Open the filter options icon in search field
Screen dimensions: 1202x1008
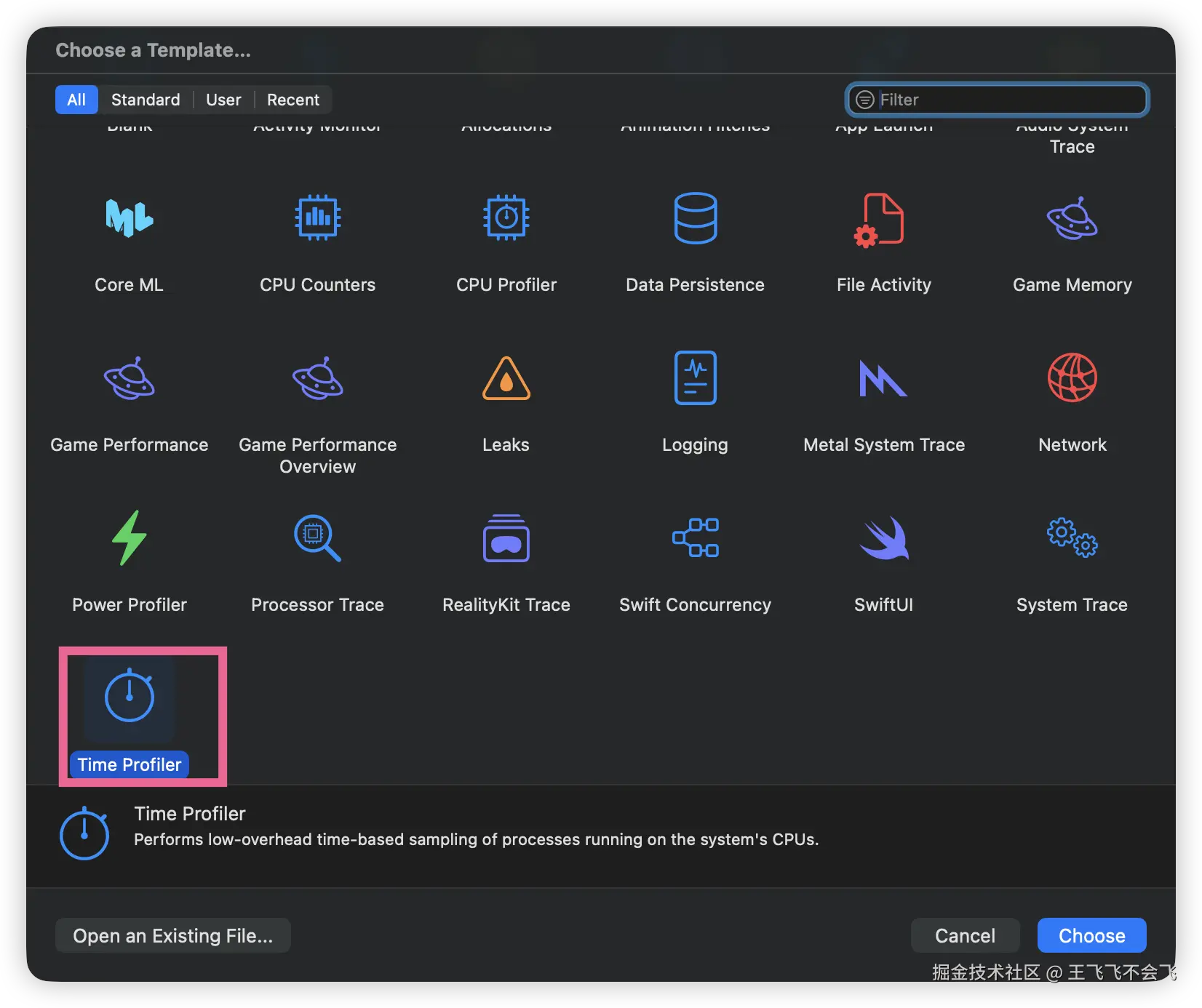click(x=864, y=100)
